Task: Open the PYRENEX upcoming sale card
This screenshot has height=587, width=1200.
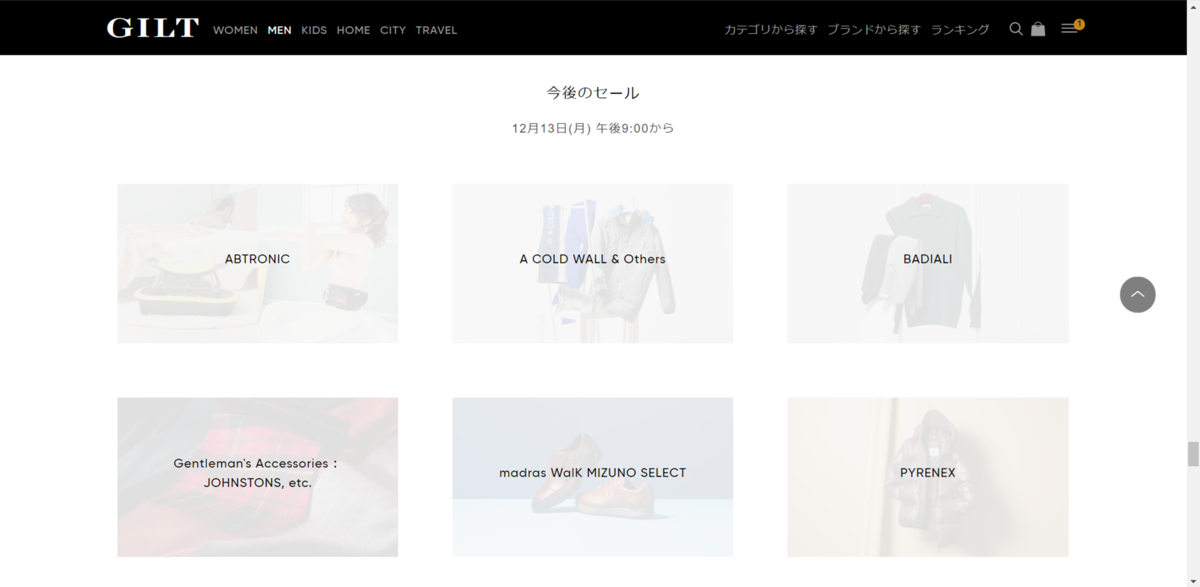Action: click(927, 477)
